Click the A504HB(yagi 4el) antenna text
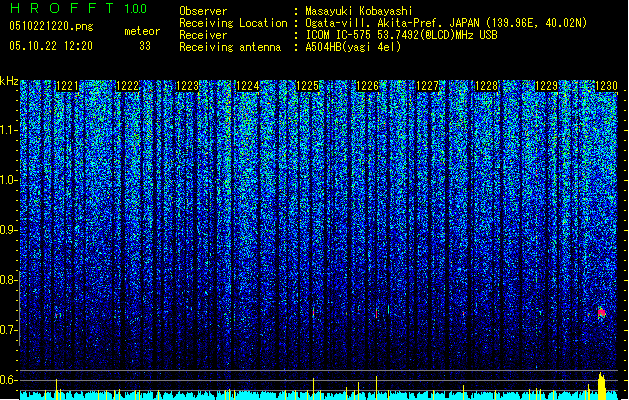The width and height of the screenshot is (629, 400). pos(353,47)
